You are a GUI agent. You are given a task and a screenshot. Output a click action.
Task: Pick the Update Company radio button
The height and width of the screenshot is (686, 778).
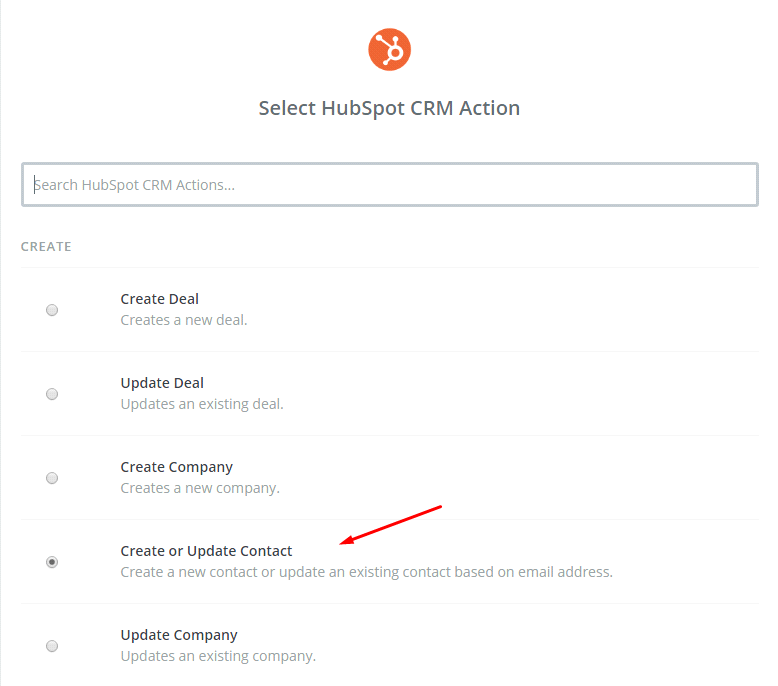click(52, 646)
